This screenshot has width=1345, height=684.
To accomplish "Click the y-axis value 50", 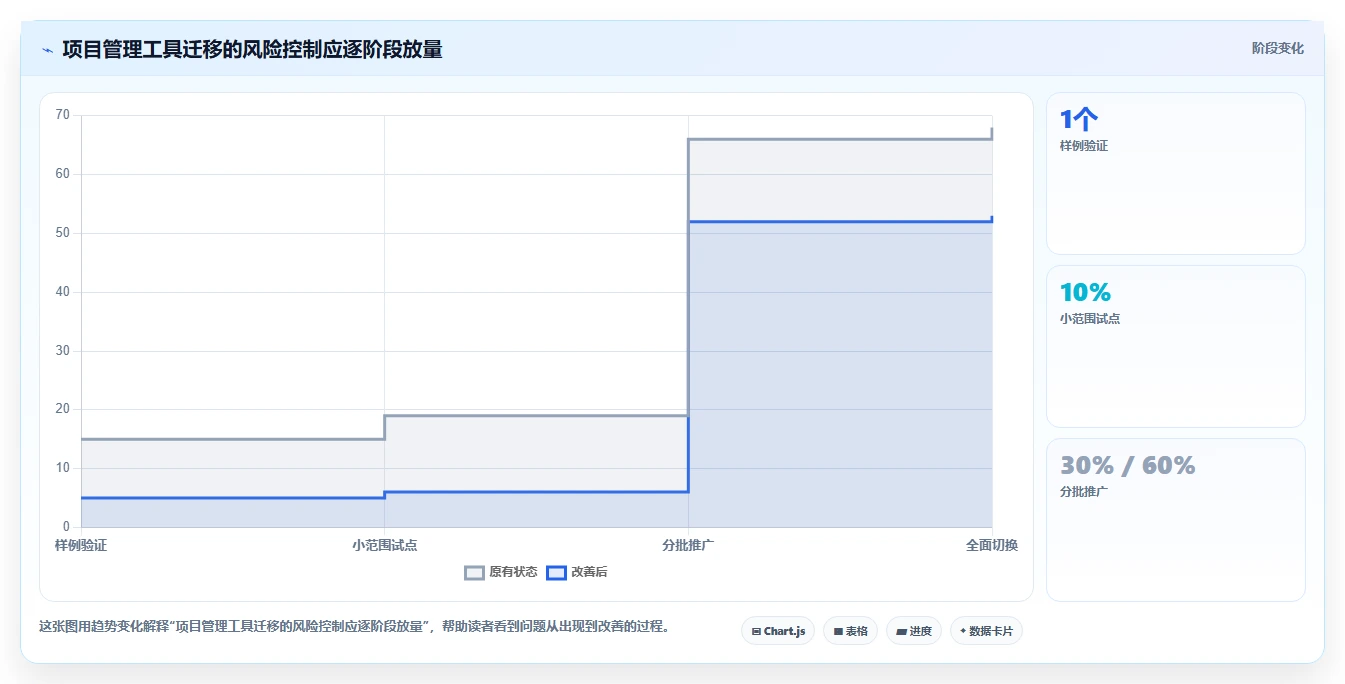I will [63, 233].
